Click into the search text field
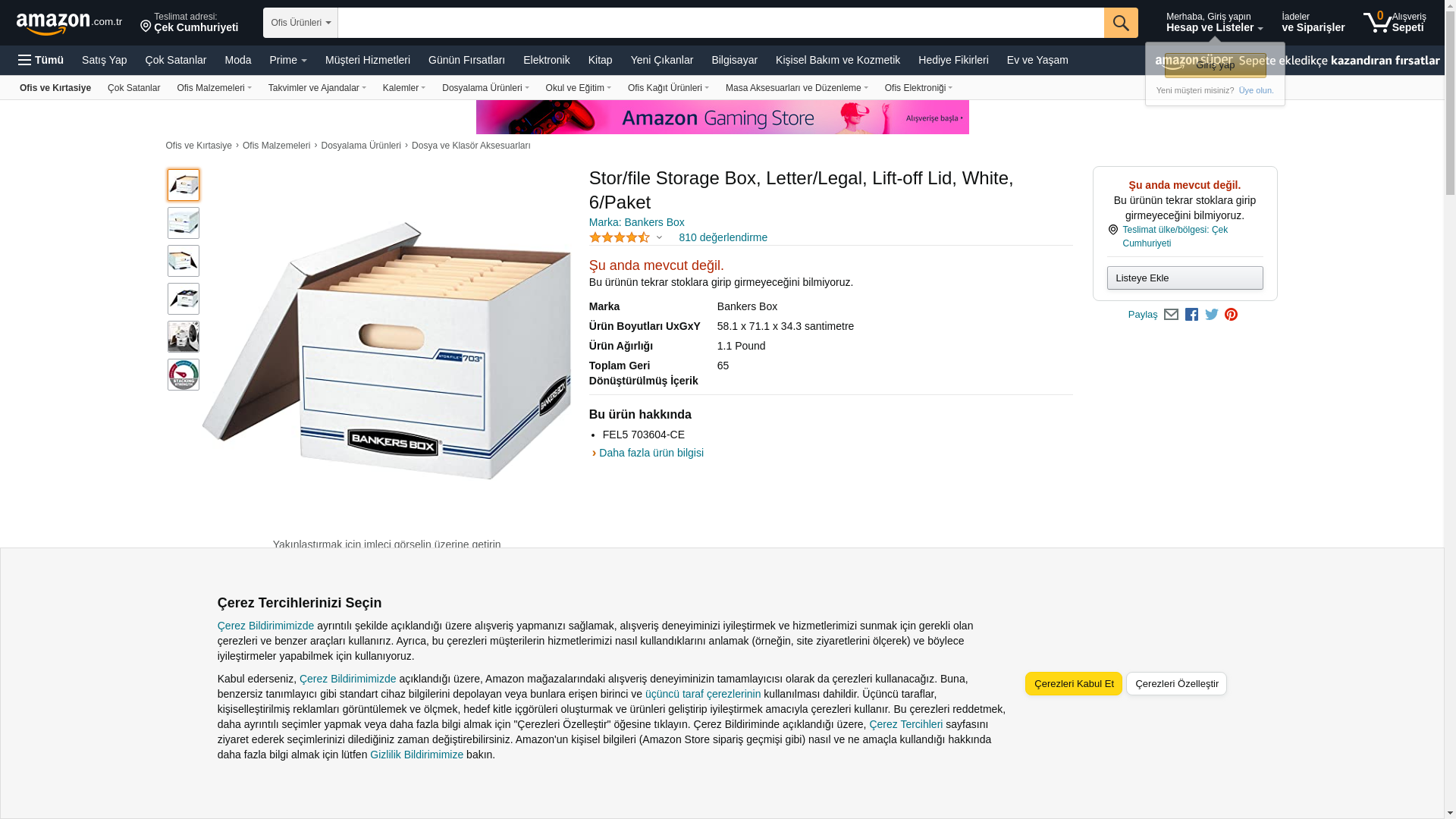 coord(720,23)
